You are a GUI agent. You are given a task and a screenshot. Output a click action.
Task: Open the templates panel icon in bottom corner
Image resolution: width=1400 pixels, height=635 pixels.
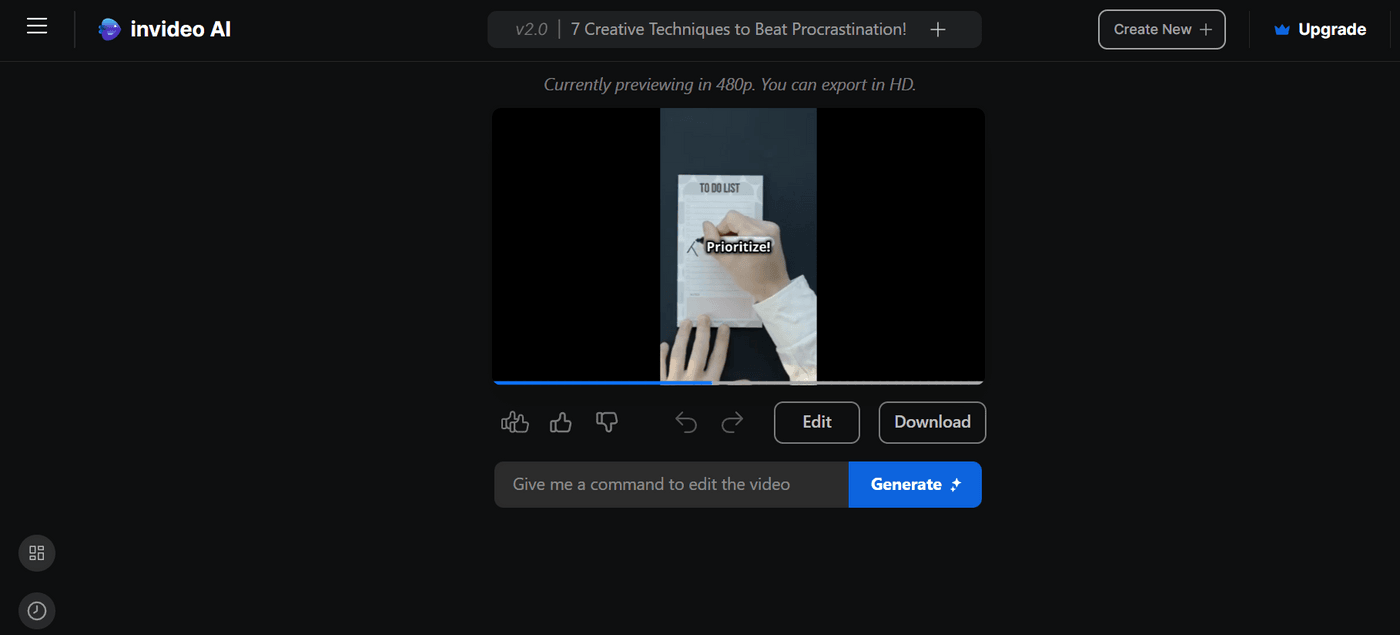click(36, 552)
